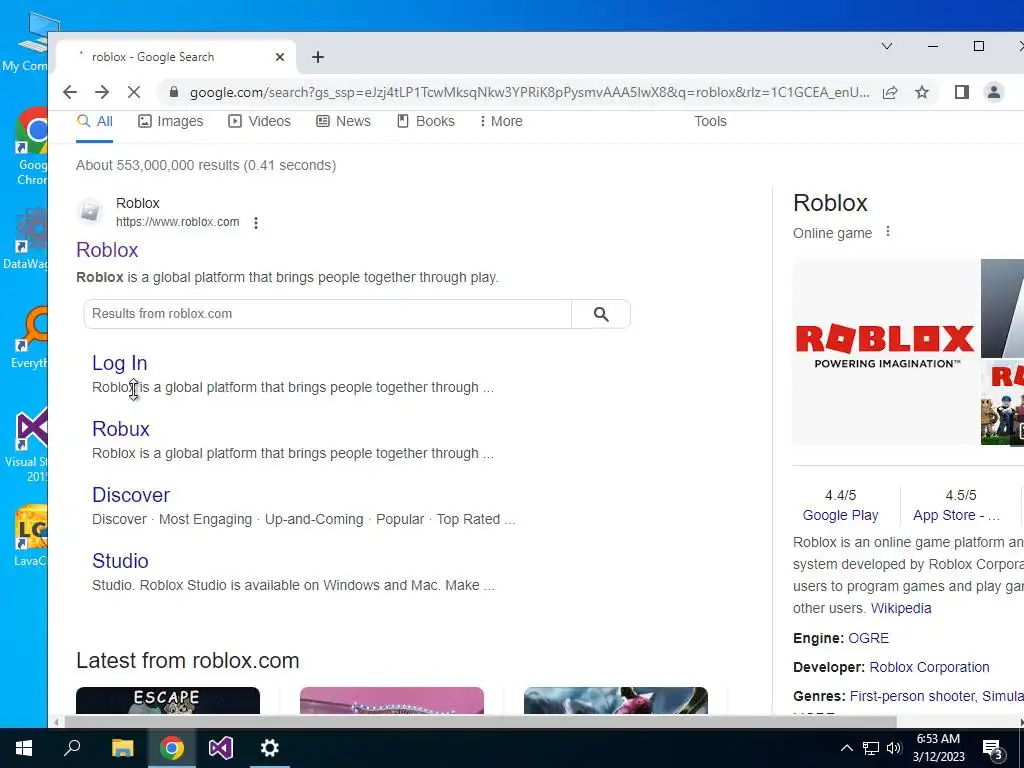Go back using the browser back arrow
This screenshot has height=768, width=1024.
(70, 92)
